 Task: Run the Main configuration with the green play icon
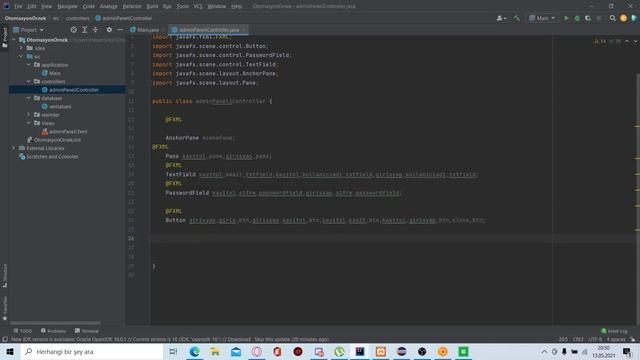coord(566,18)
